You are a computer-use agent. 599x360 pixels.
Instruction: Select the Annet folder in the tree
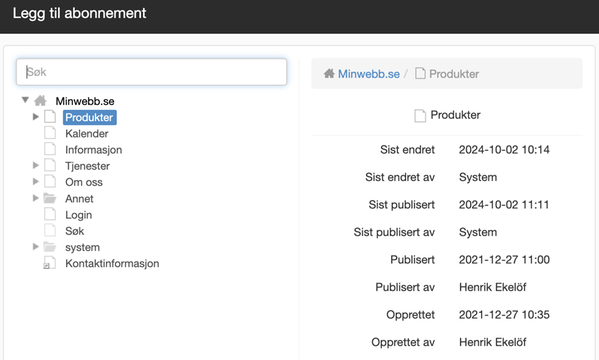tap(79, 199)
